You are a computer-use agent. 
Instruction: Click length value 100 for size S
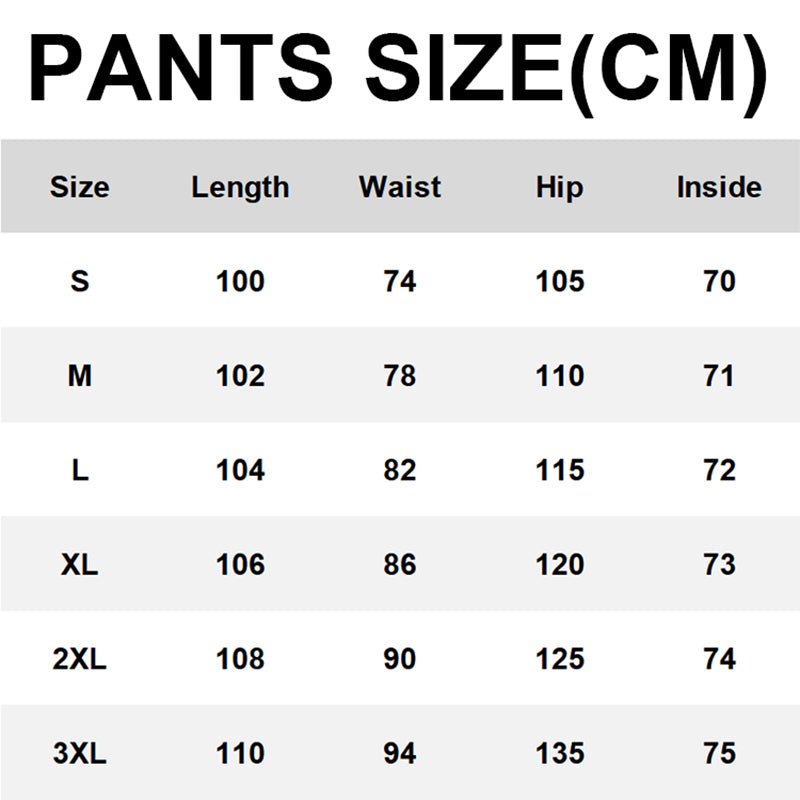click(240, 281)
